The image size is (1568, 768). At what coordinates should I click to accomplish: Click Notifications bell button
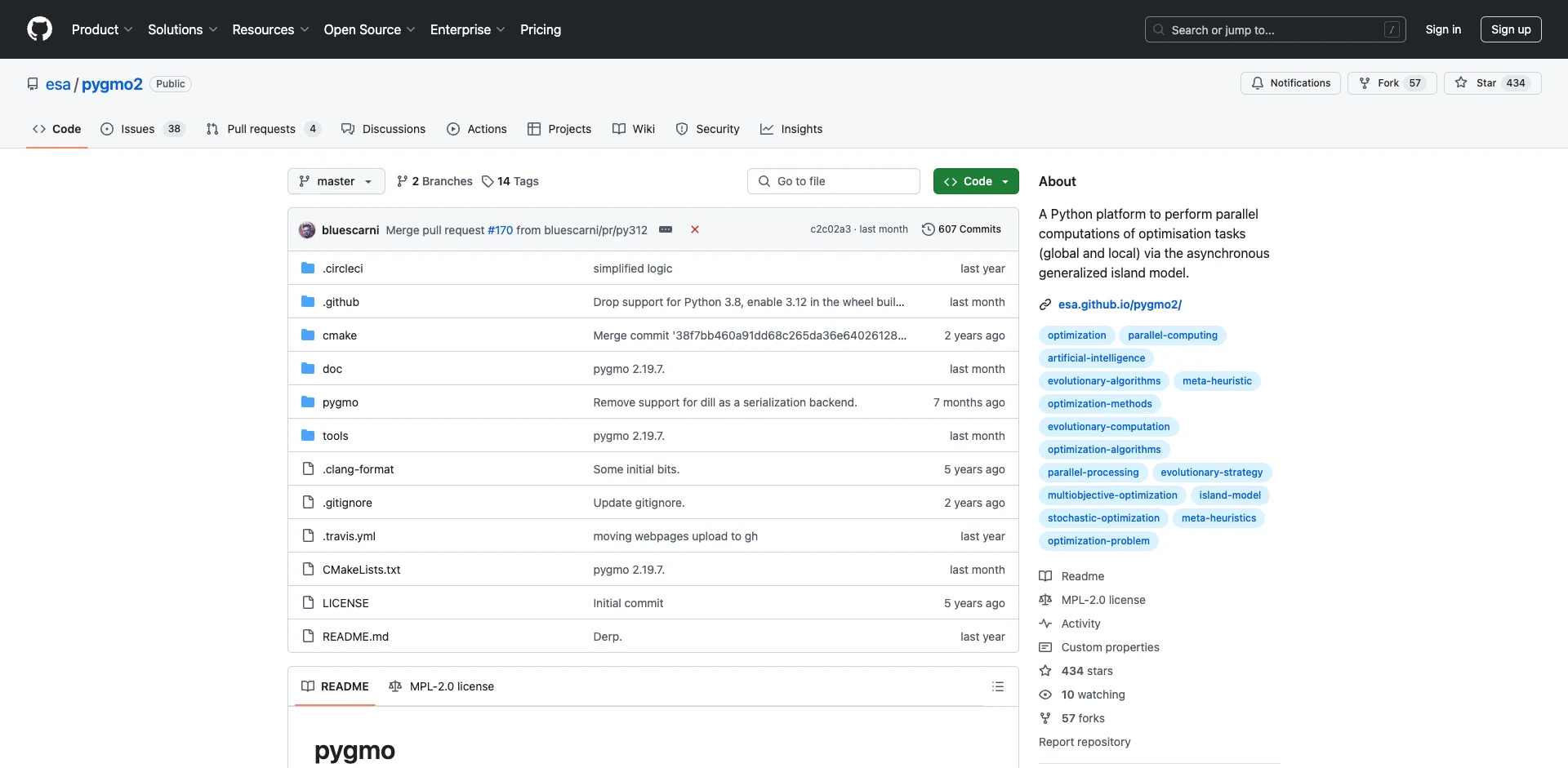pyautogui.click(x=1290, y=83)
